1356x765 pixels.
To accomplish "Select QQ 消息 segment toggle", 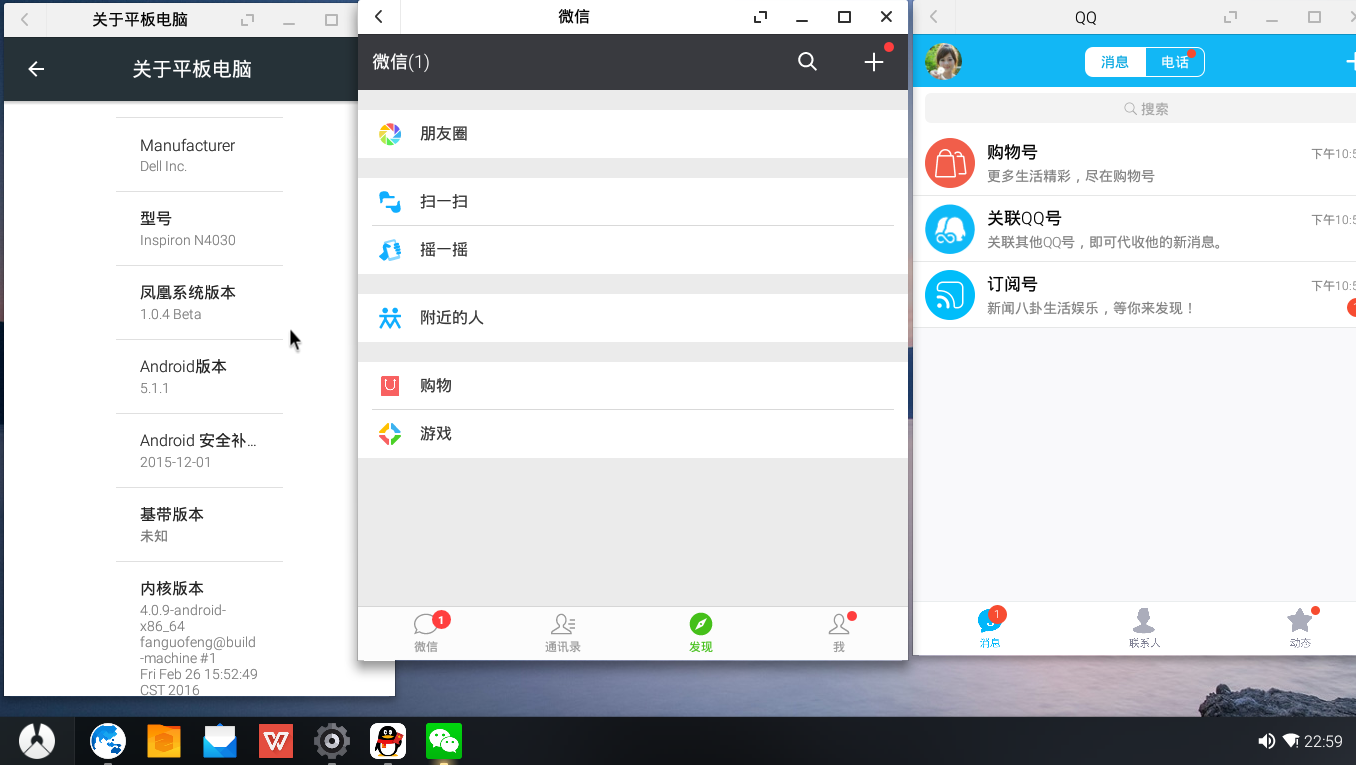I will [1115, 62].
